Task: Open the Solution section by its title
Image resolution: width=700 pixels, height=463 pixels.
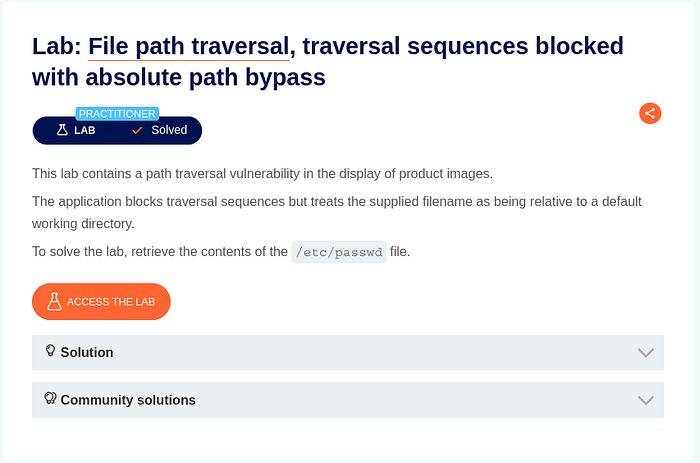Action: pyautogui.click(x=87, y=352)
